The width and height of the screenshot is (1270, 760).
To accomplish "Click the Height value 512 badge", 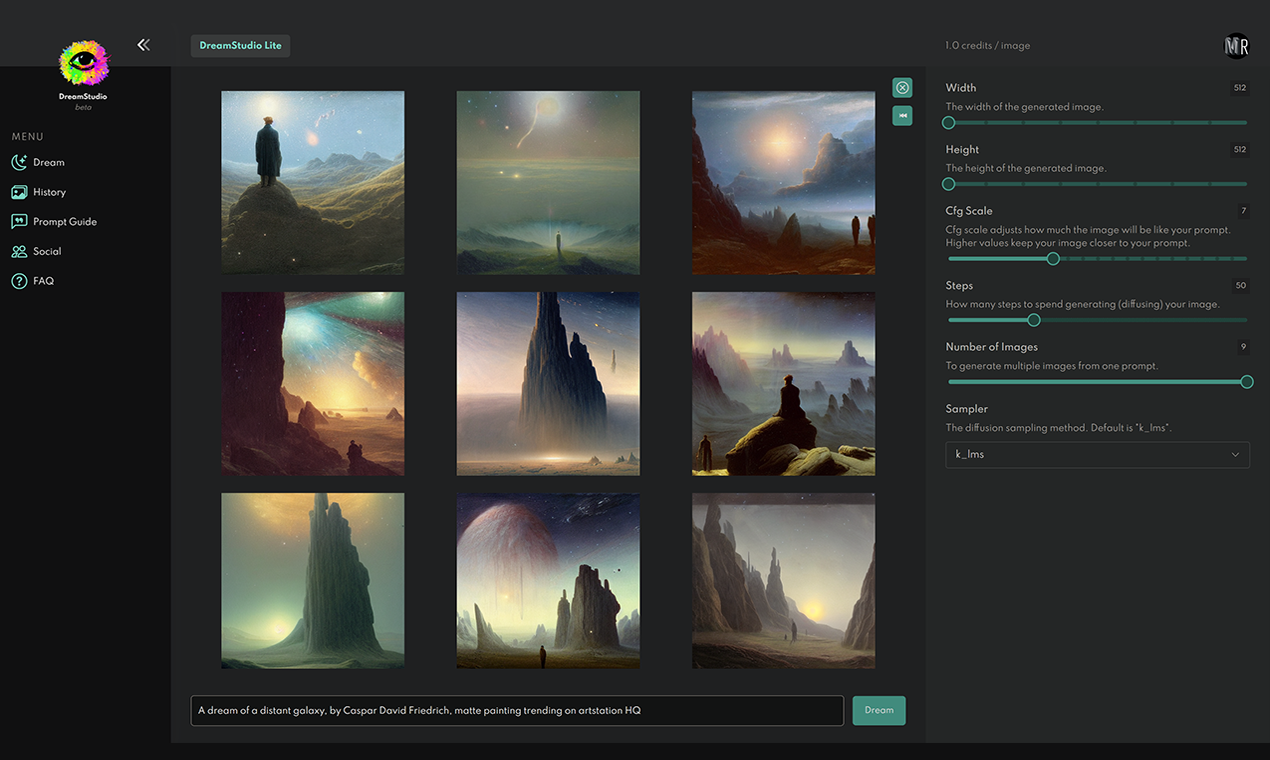I will click(x=1240, y=150).
